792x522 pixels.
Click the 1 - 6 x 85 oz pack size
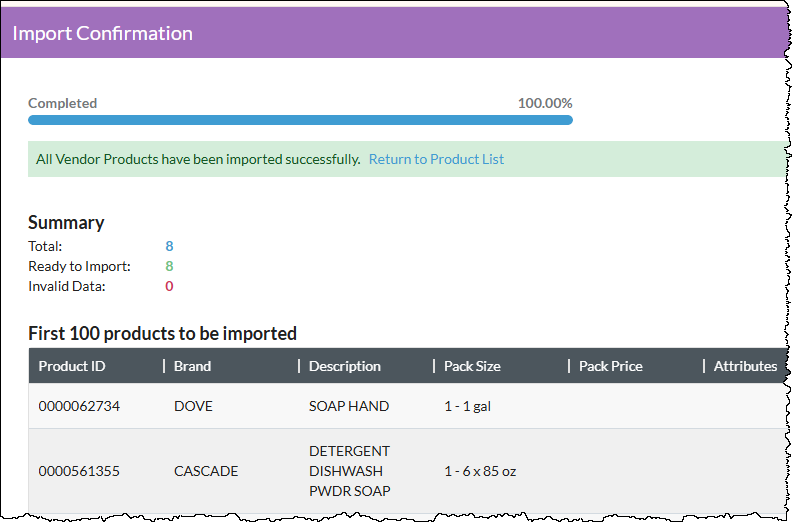(x=480, y=471)
